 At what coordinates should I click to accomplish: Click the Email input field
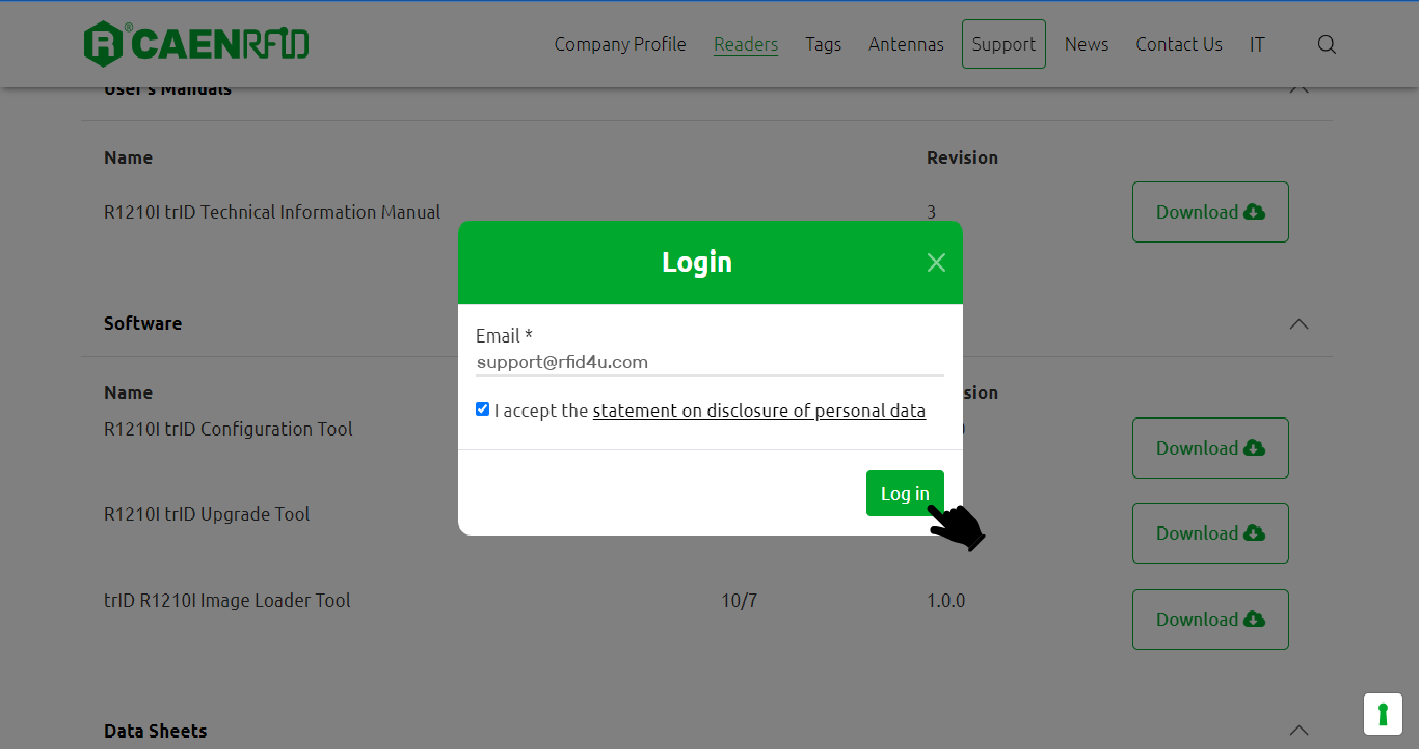(x=709, y=362)
